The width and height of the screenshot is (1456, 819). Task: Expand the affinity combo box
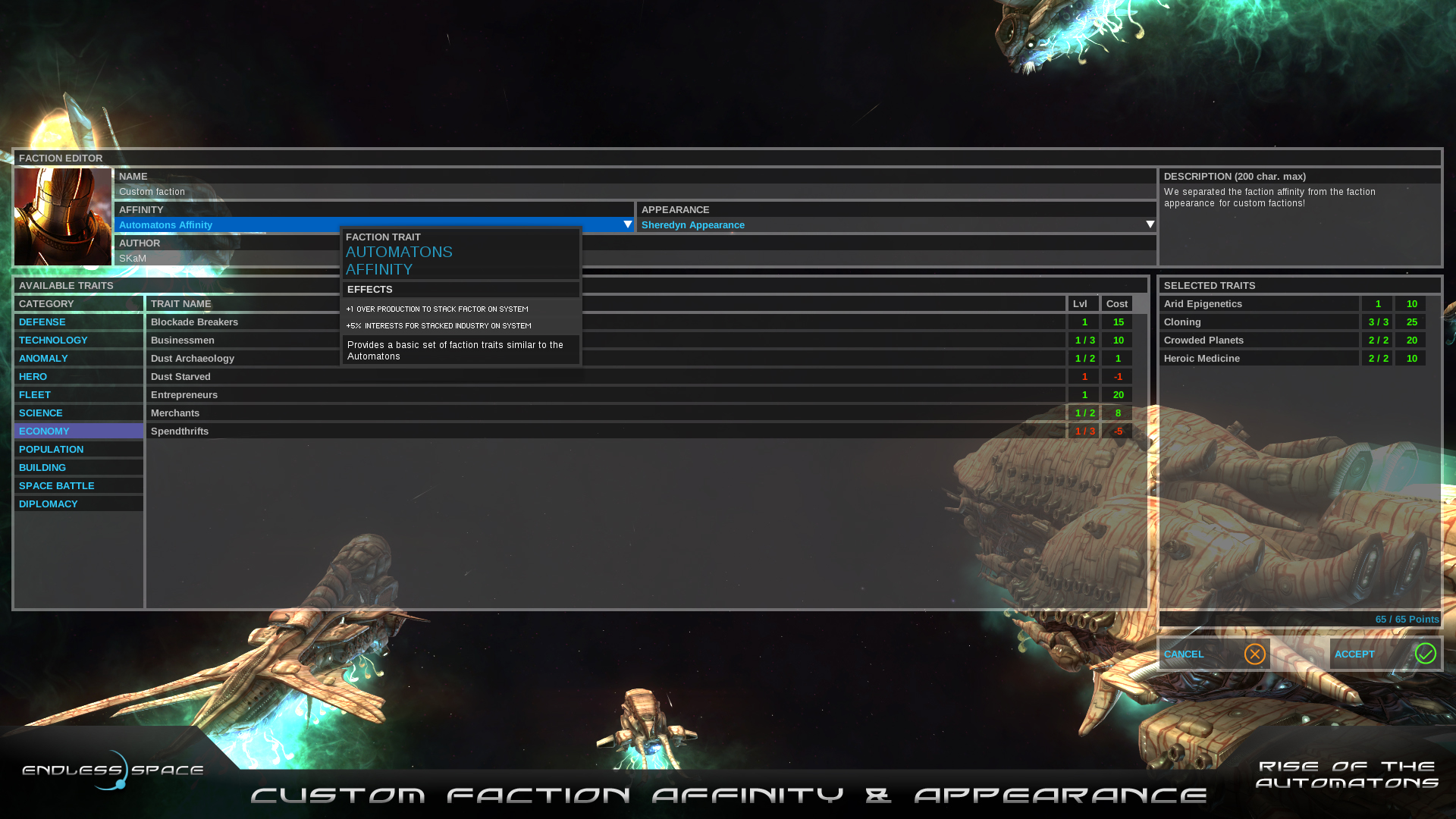(227, 224)
